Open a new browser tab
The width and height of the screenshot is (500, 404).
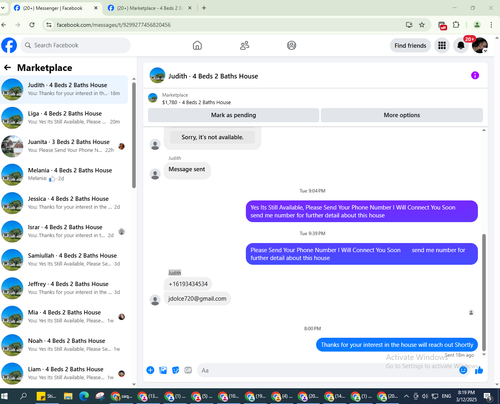point(204,8)
